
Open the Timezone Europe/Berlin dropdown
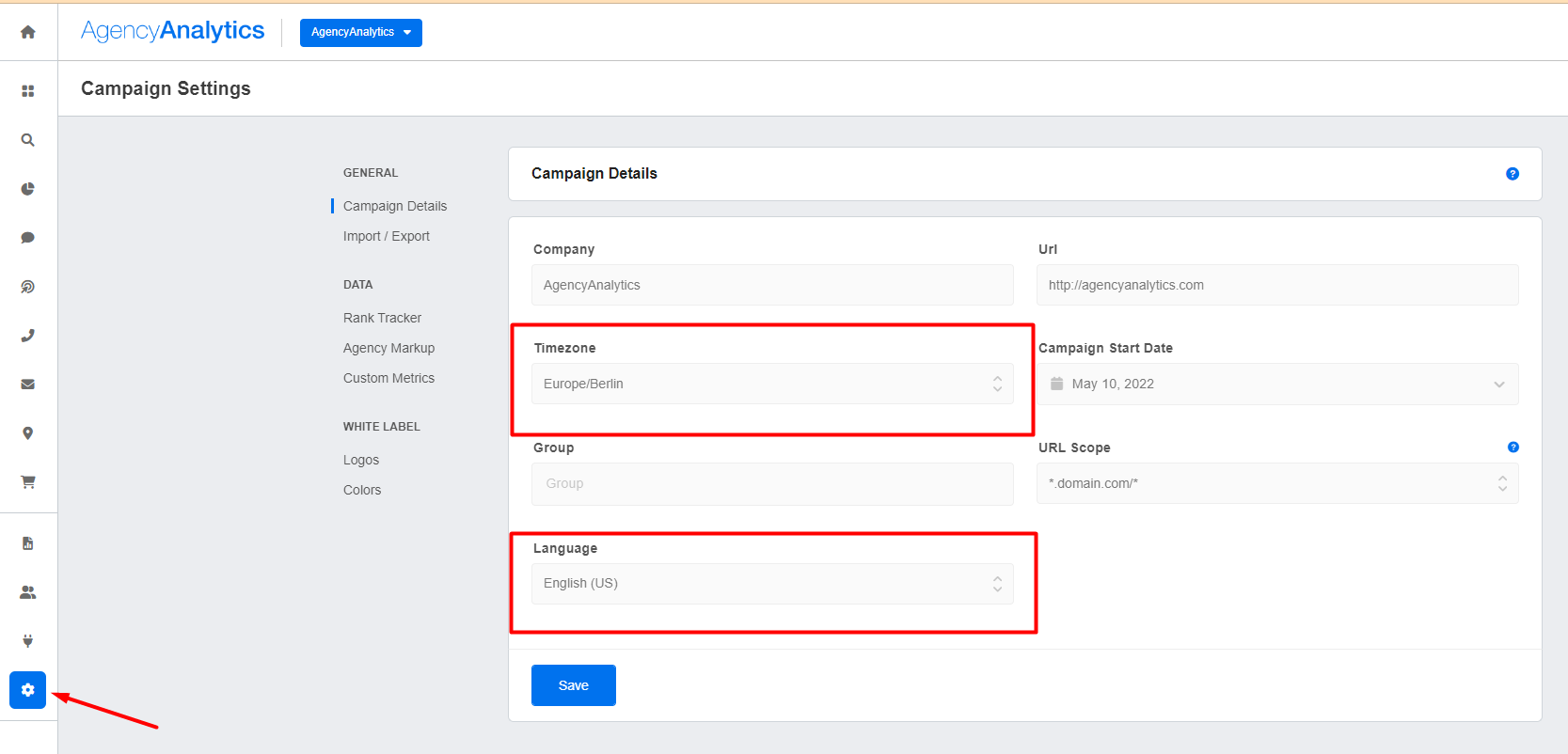[771, 384]
